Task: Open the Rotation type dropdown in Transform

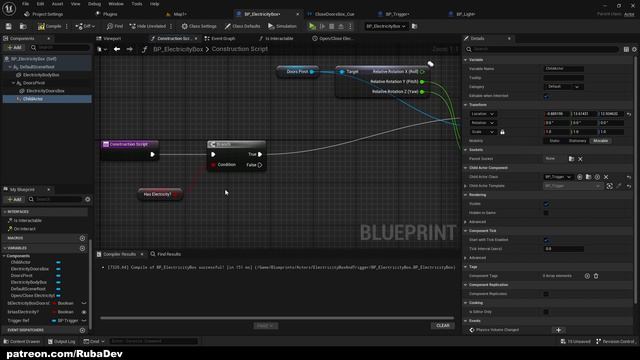Action: pos(482,123)
